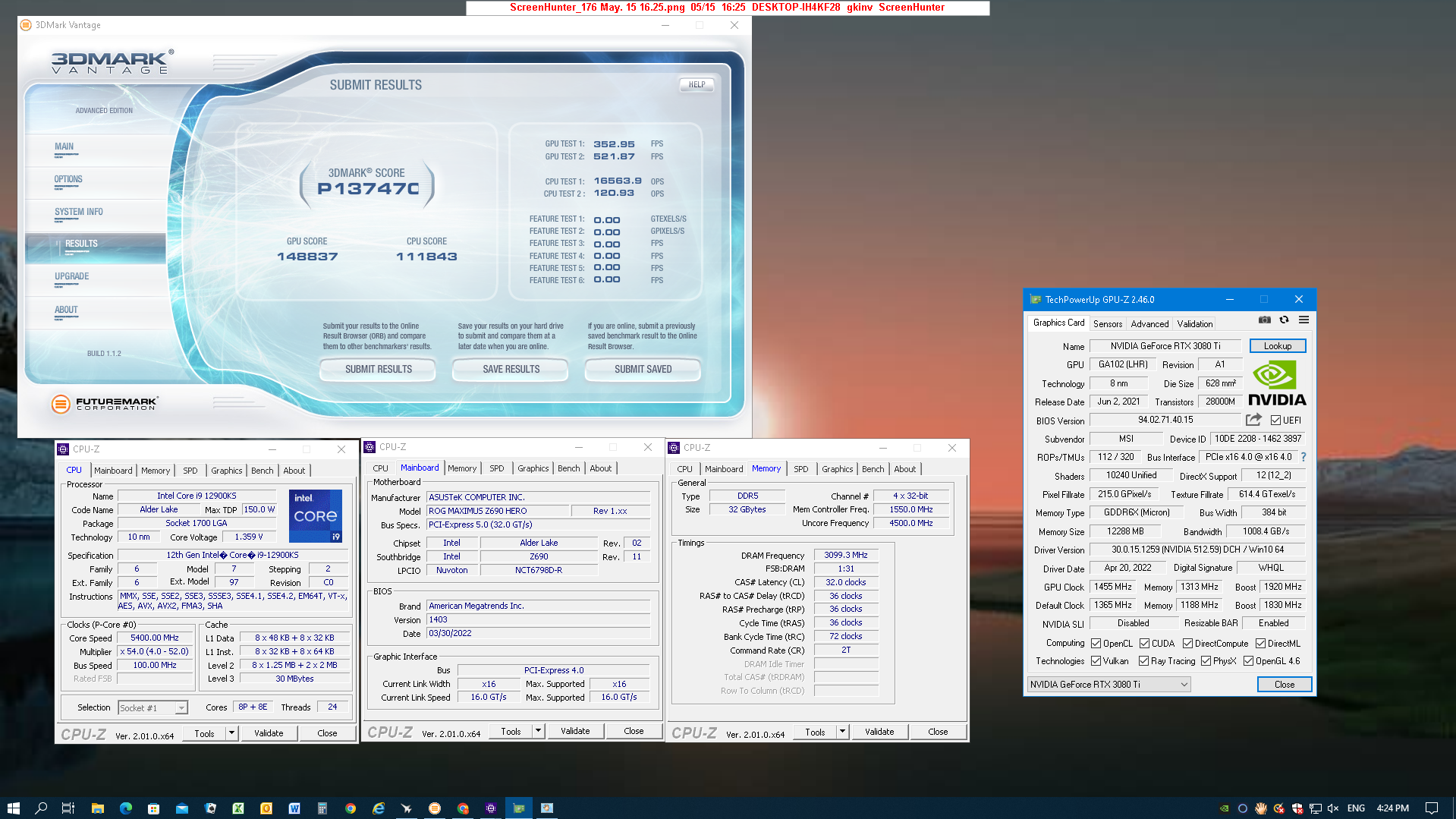1456x819 pixels.
Task: Click Lookup button in GPU-Z
Action: [x=1278, y=346]
